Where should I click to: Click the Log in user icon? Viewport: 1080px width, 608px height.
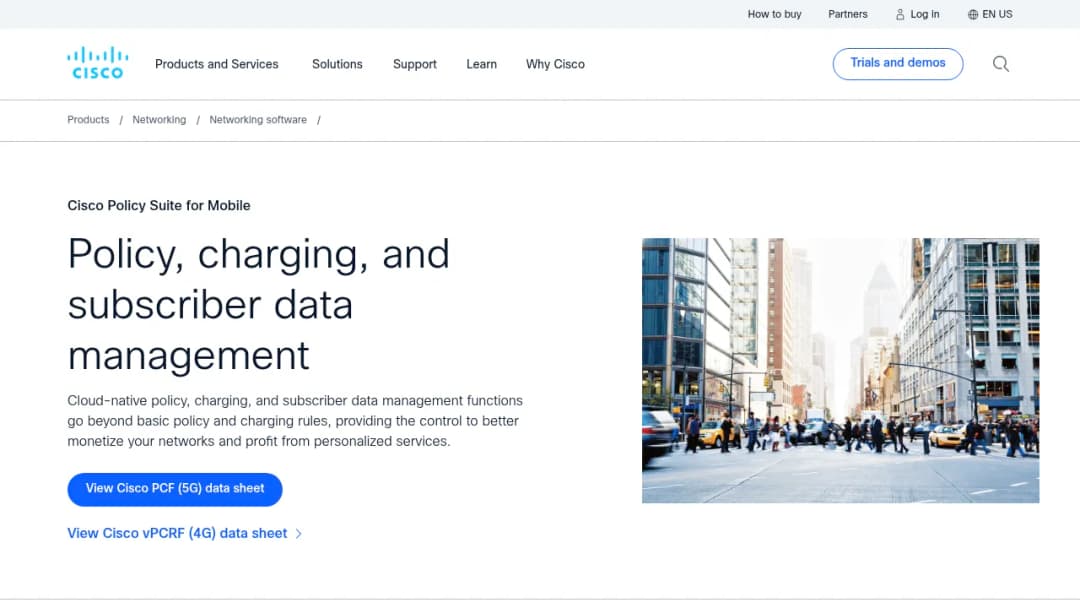click(x=900, y=14)
